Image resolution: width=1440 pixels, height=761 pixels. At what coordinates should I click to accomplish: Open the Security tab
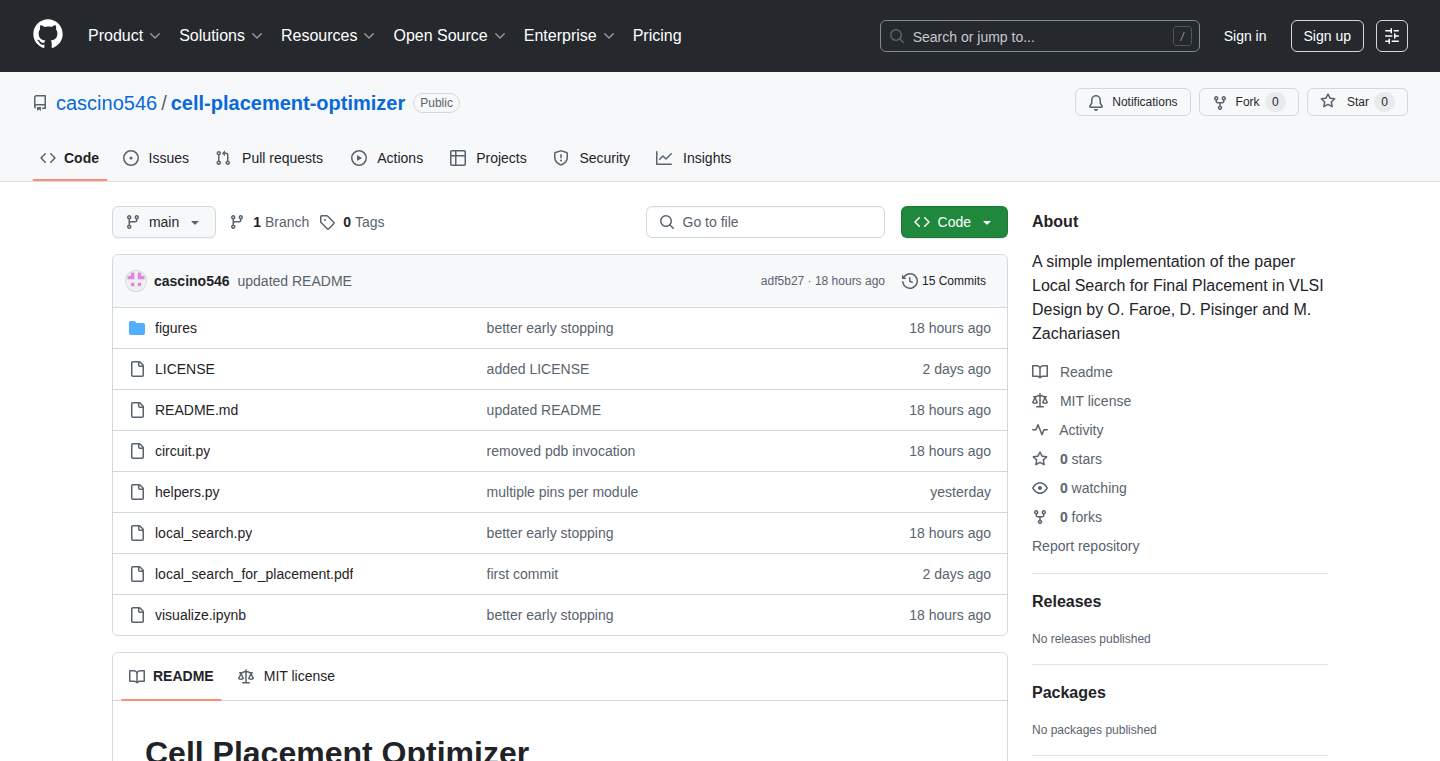click(592, 158)
